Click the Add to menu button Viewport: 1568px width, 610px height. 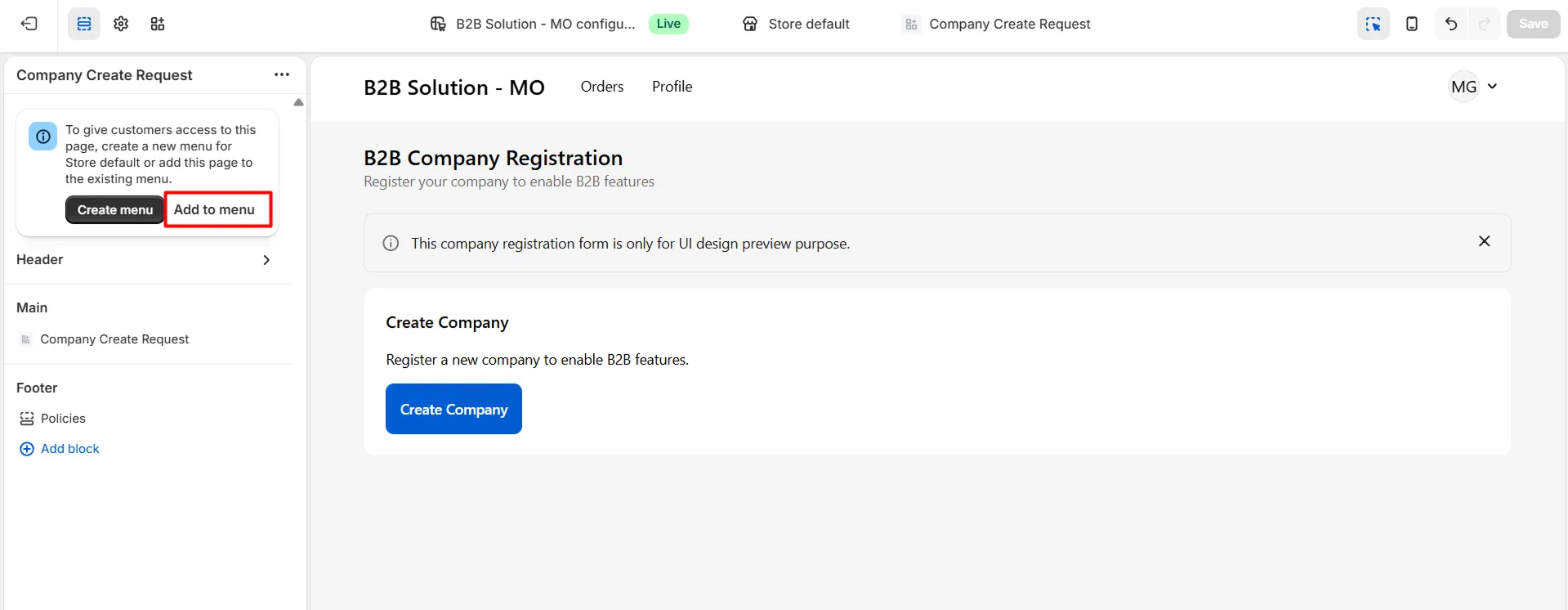tap(214, 210)
